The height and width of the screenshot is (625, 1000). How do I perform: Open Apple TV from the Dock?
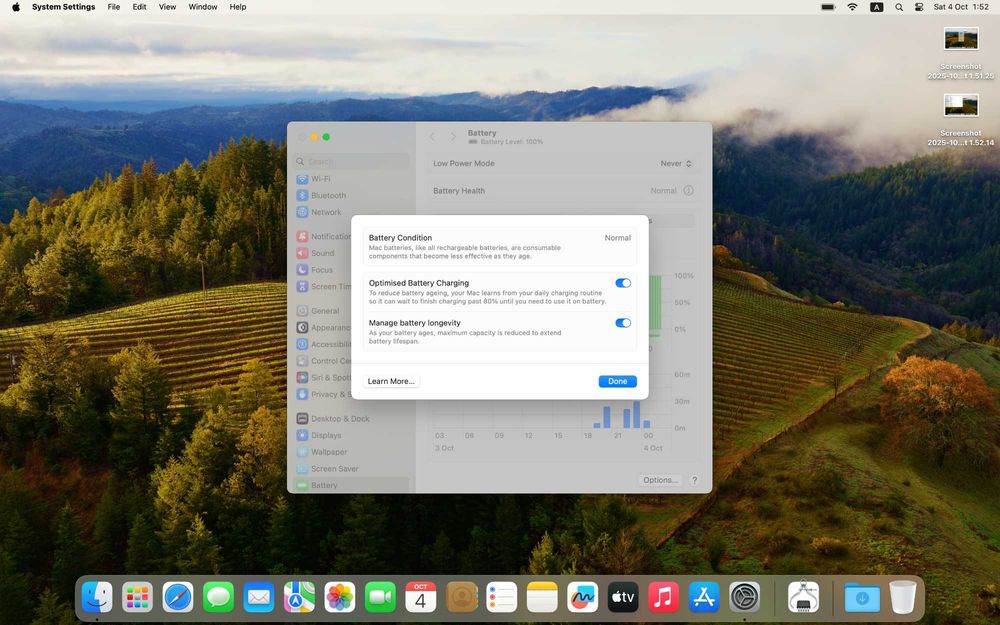623,598
